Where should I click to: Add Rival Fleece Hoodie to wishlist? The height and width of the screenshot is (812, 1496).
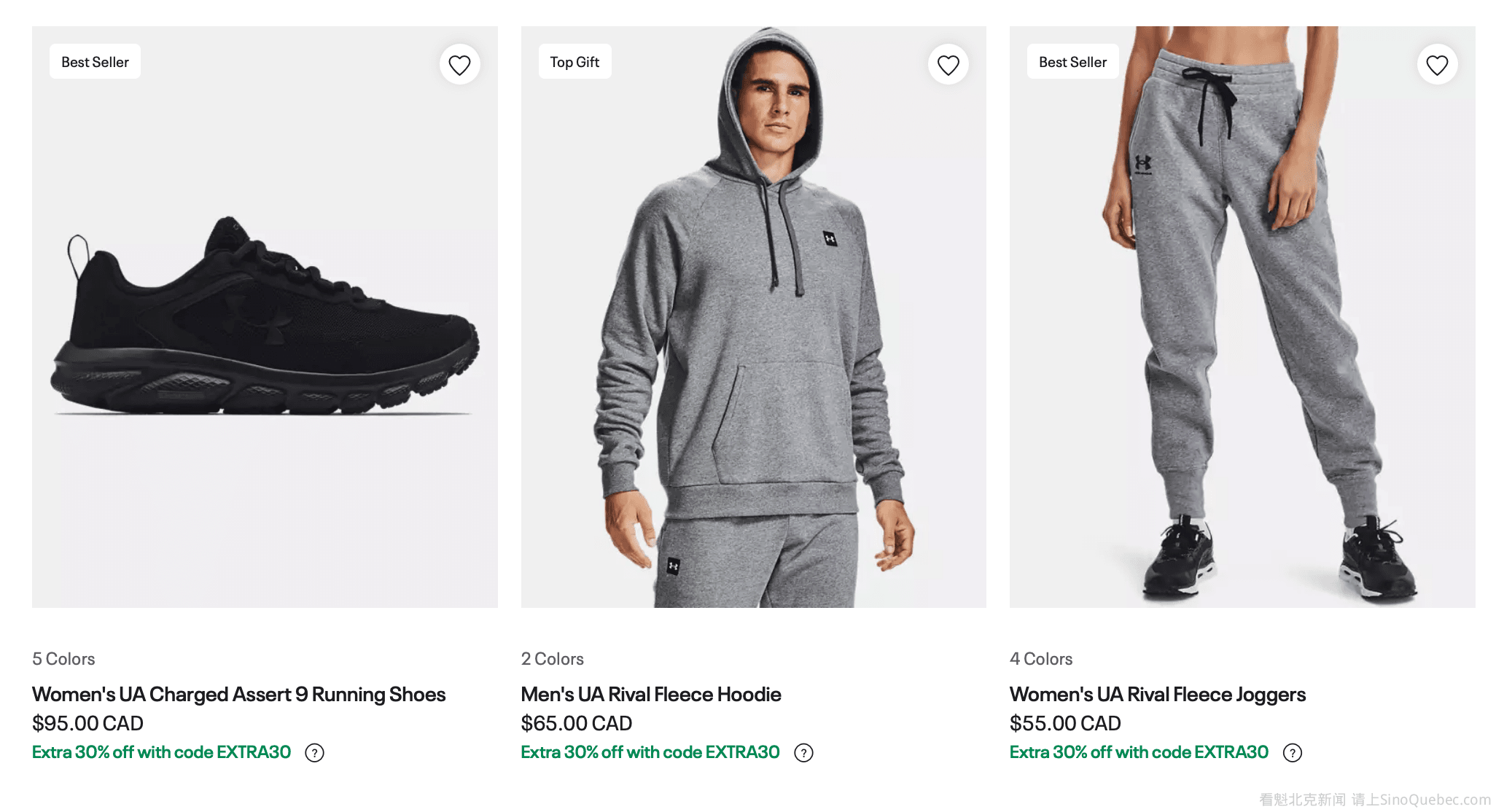(948, 65)
